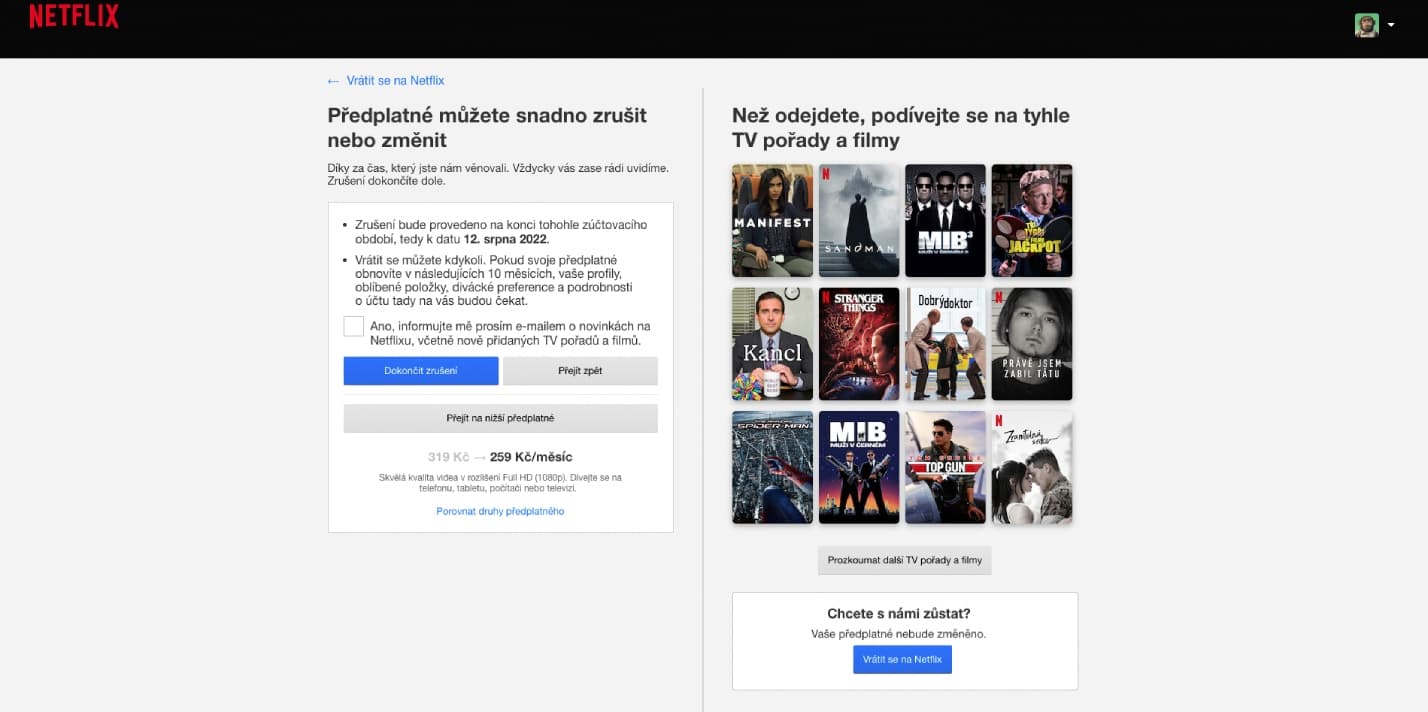Open the Sandman thumbnail

click(x=858, y=220)
